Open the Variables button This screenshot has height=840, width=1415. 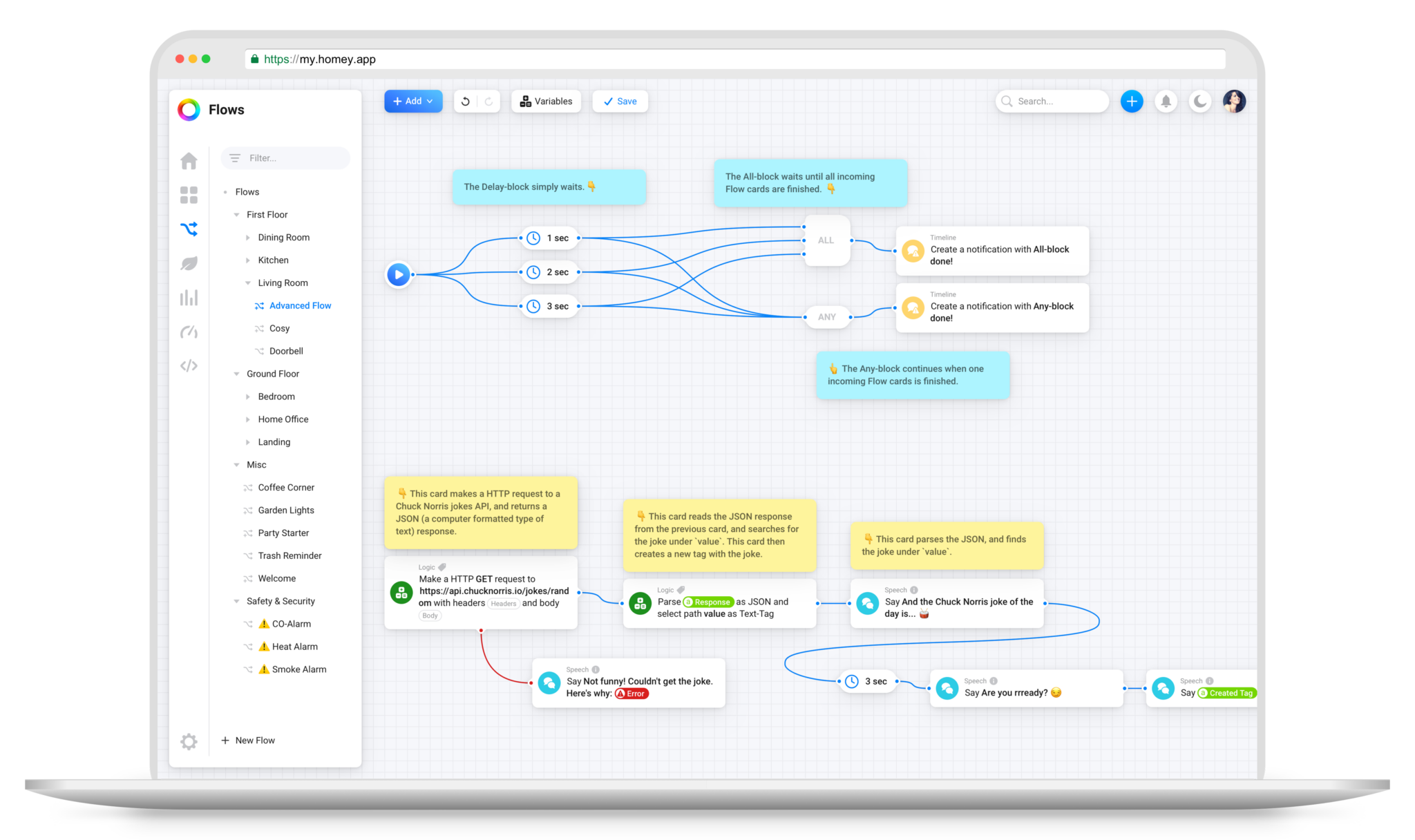tap(546, 102)
